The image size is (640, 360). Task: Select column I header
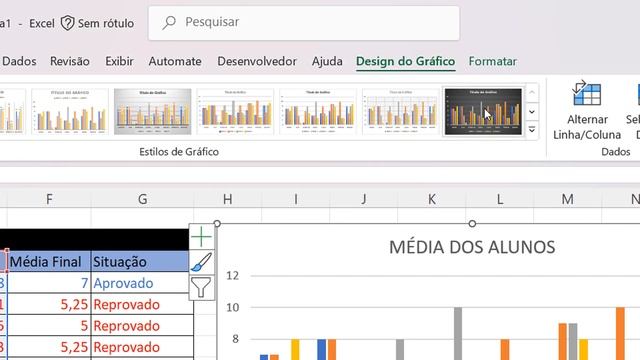(296, 199)
